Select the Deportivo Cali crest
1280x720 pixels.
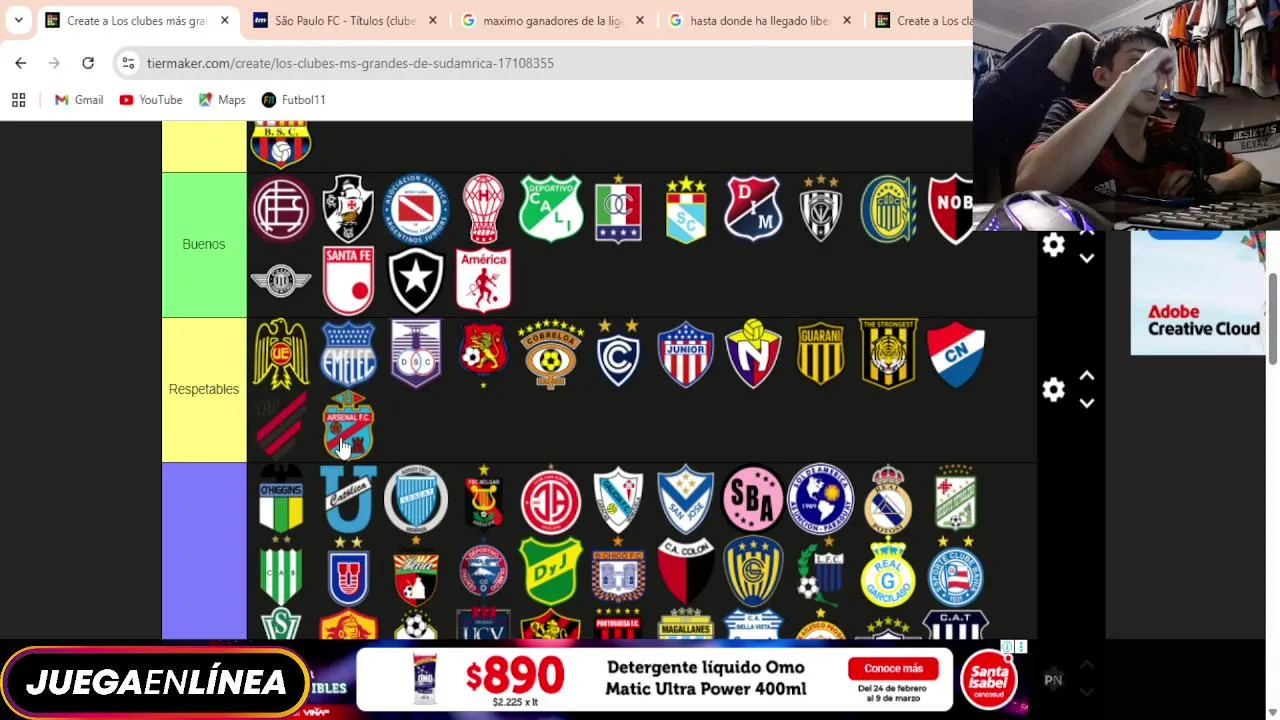pos(550,209)
